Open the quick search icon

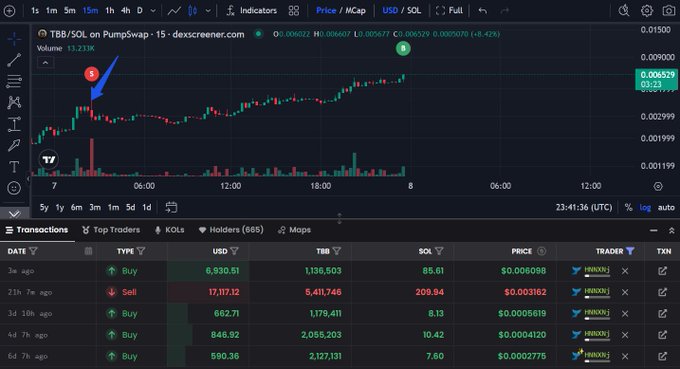[624, 10]
